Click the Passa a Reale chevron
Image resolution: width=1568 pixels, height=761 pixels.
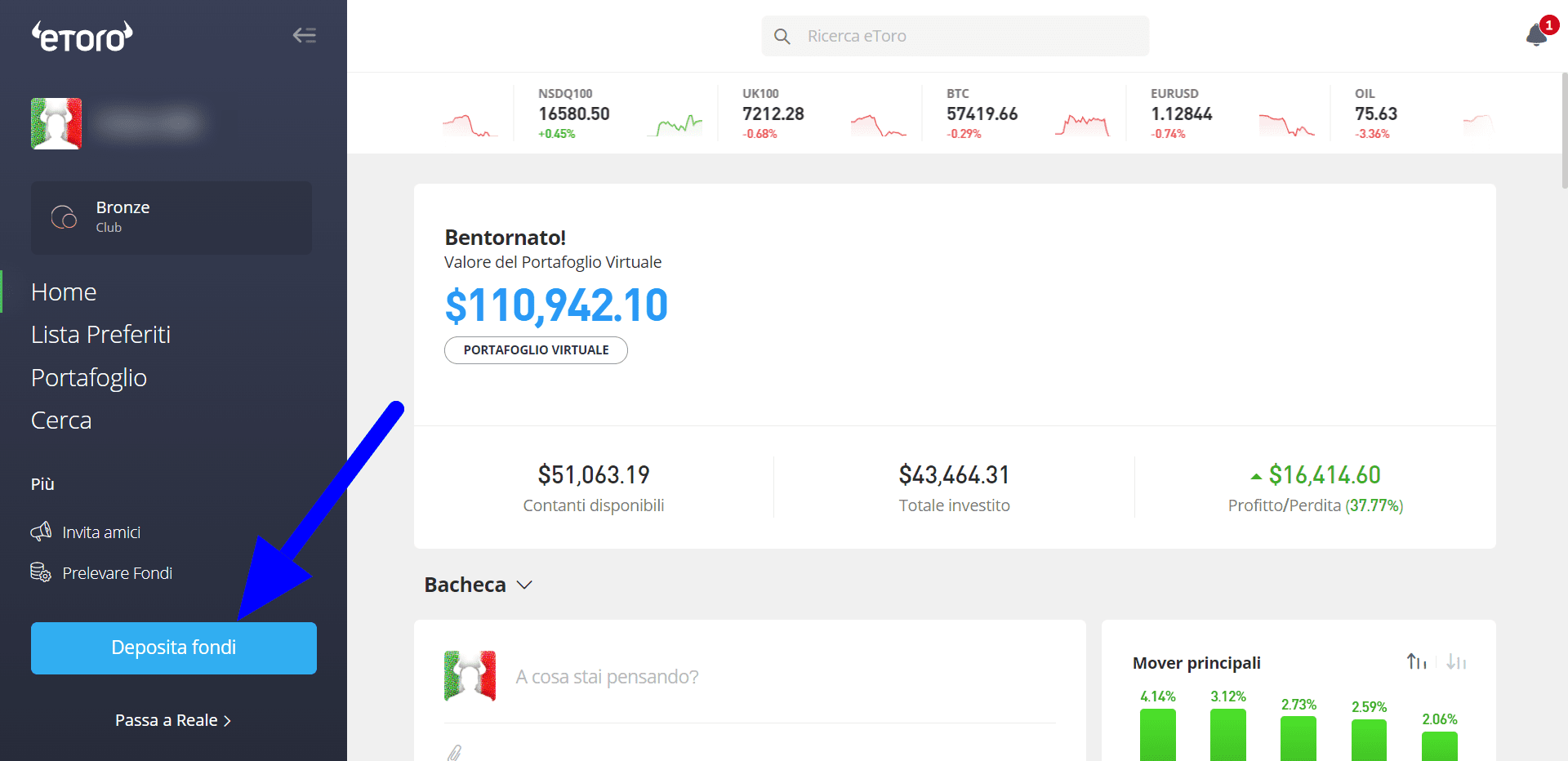click(x=227, y=721)
